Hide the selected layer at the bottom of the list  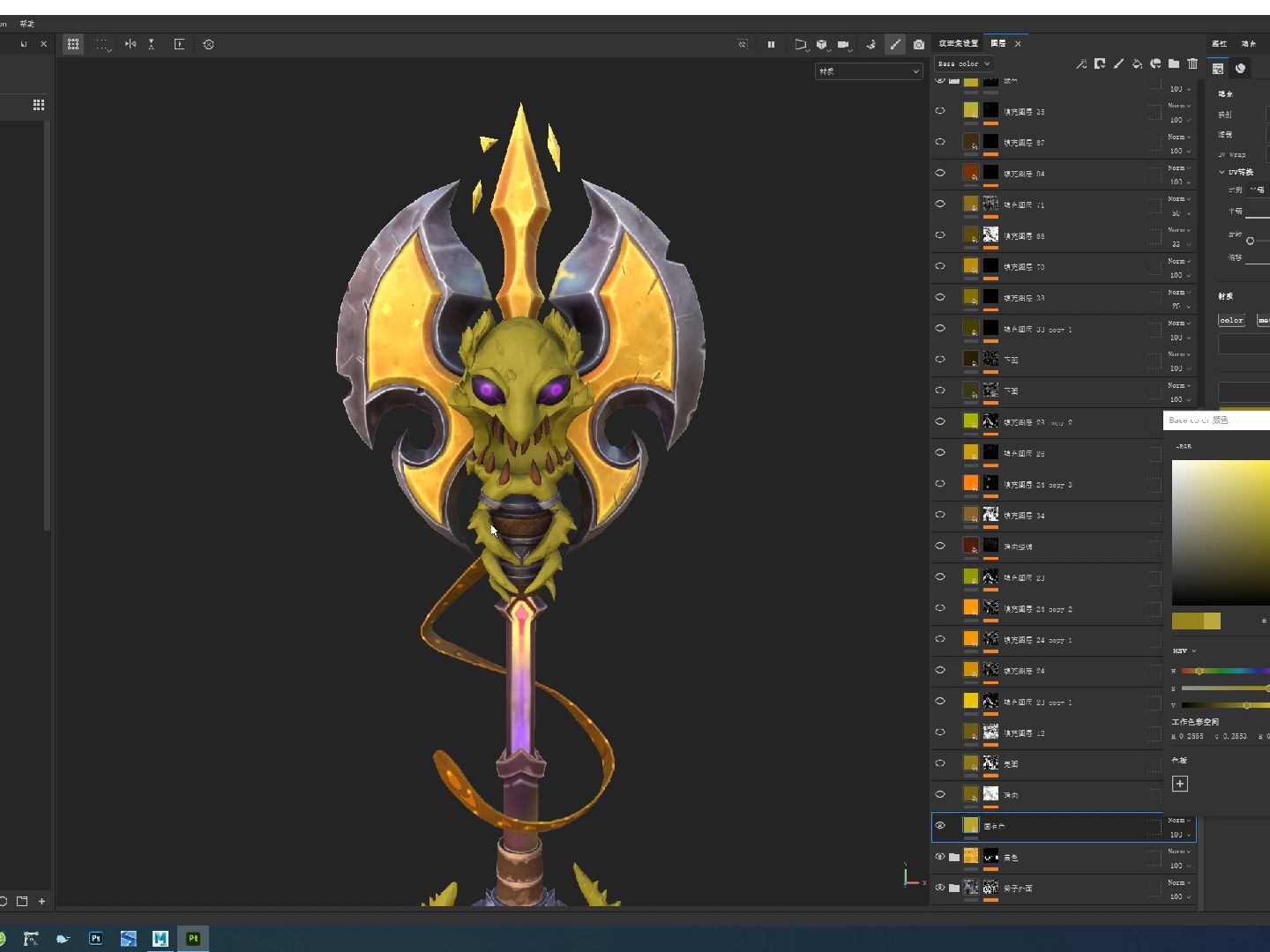[x=940, y=826]
